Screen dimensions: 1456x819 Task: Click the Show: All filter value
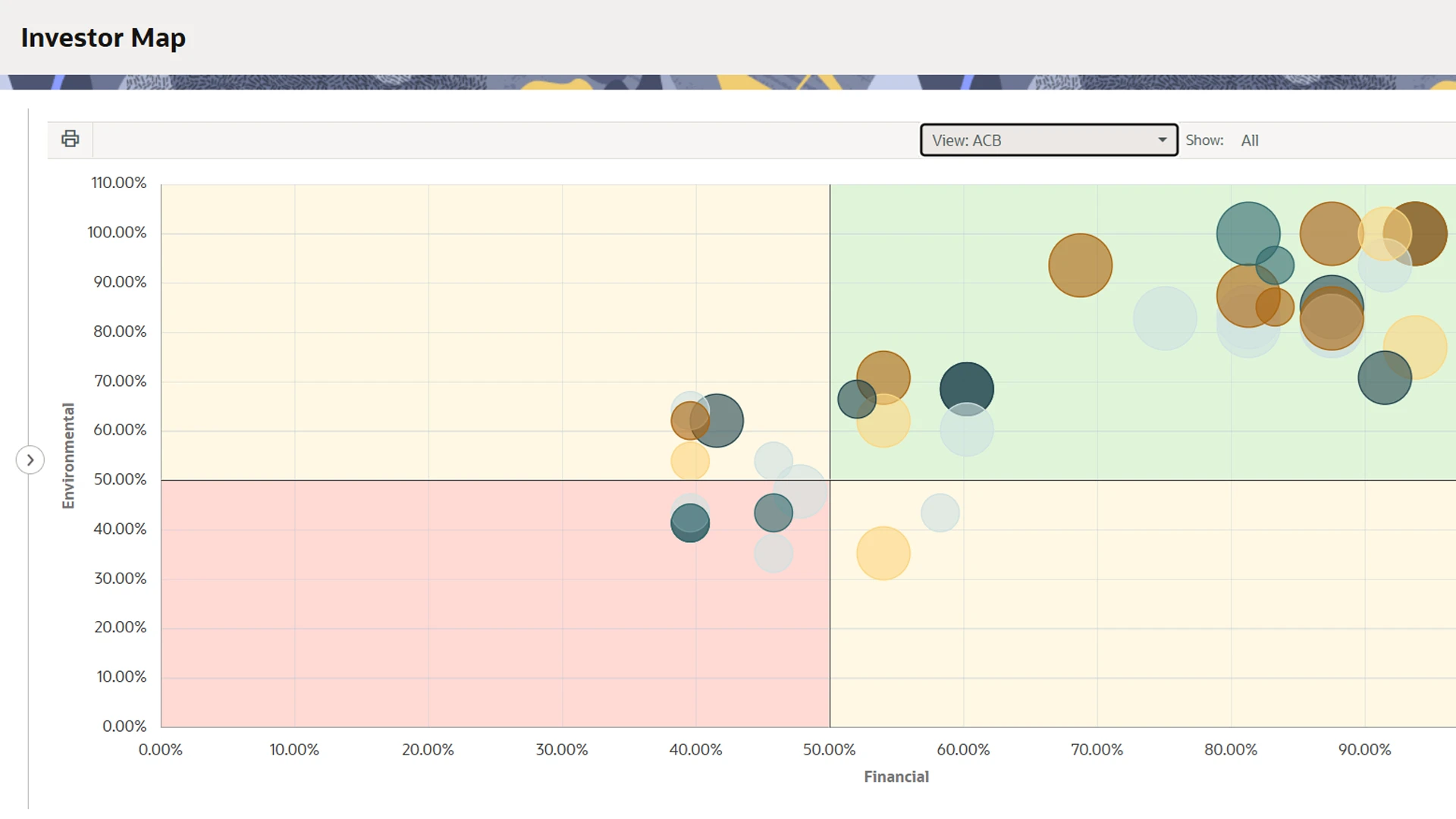[x=1249, y=140]
